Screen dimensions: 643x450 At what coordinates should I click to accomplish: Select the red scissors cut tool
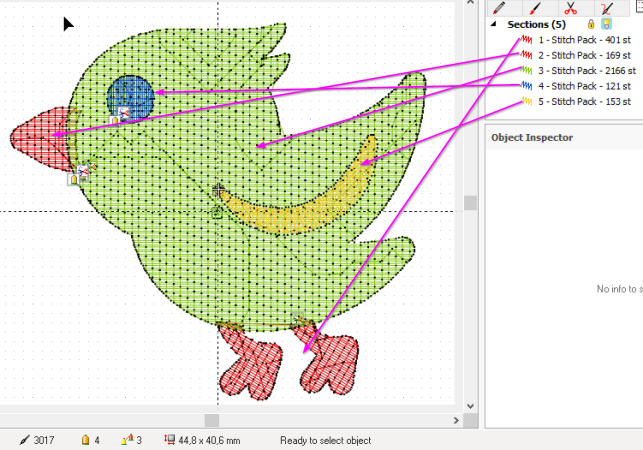[570, 7]
